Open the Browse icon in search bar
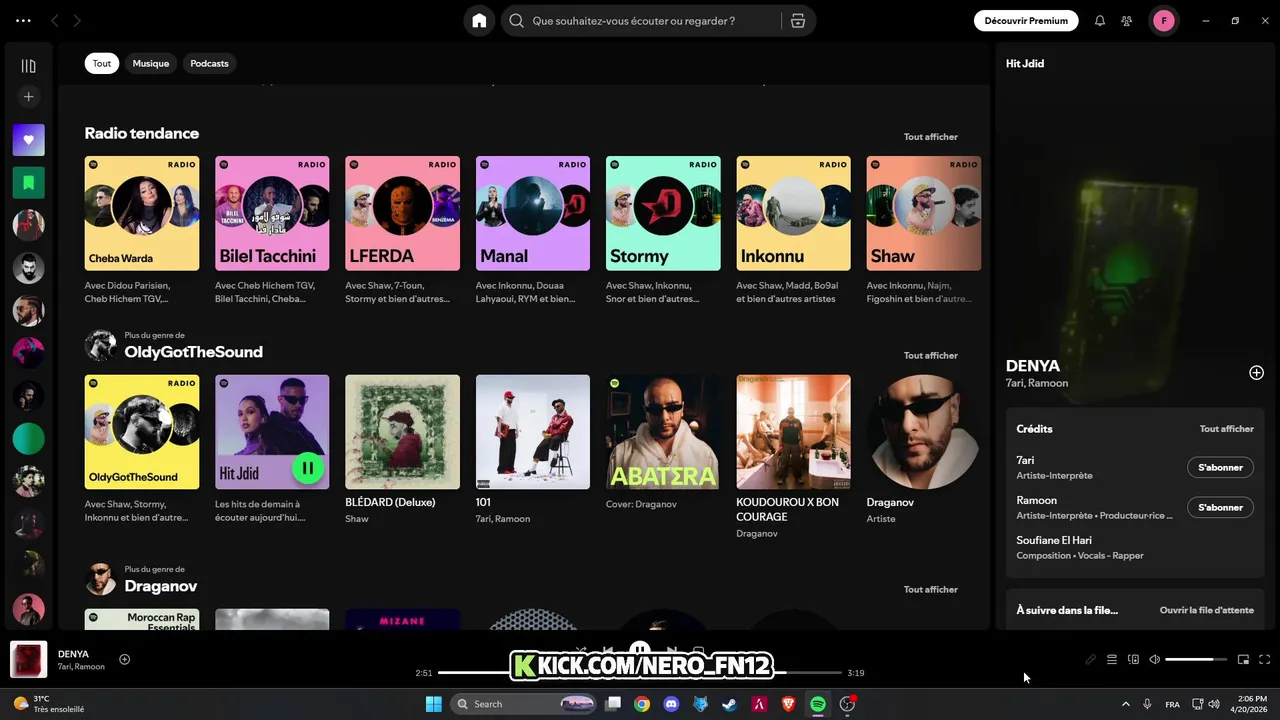Viewport: 1280px width, 720px height. pos(797,20)
